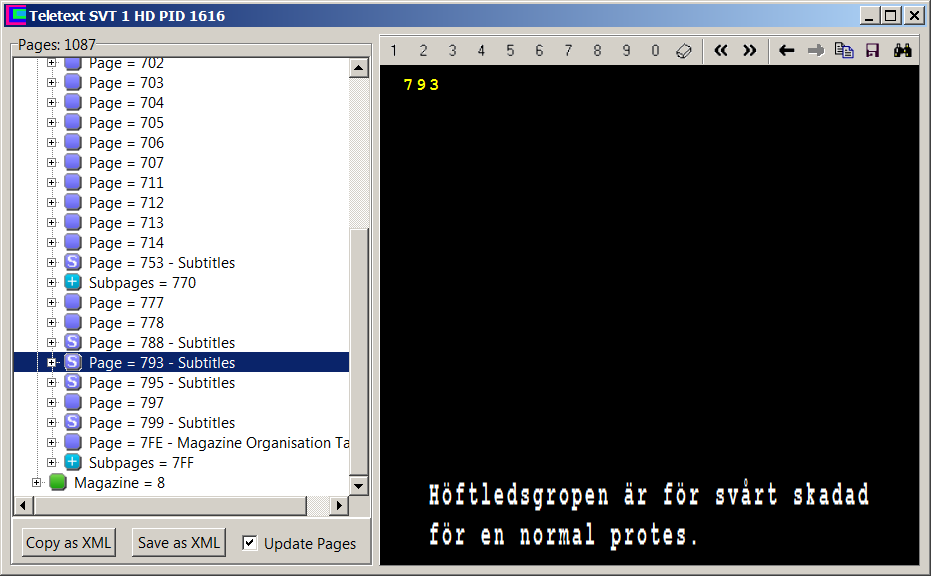This screenshot has height=576, width=931.
Task: Click the Subpages 770 plus icon
Action: 72,282
